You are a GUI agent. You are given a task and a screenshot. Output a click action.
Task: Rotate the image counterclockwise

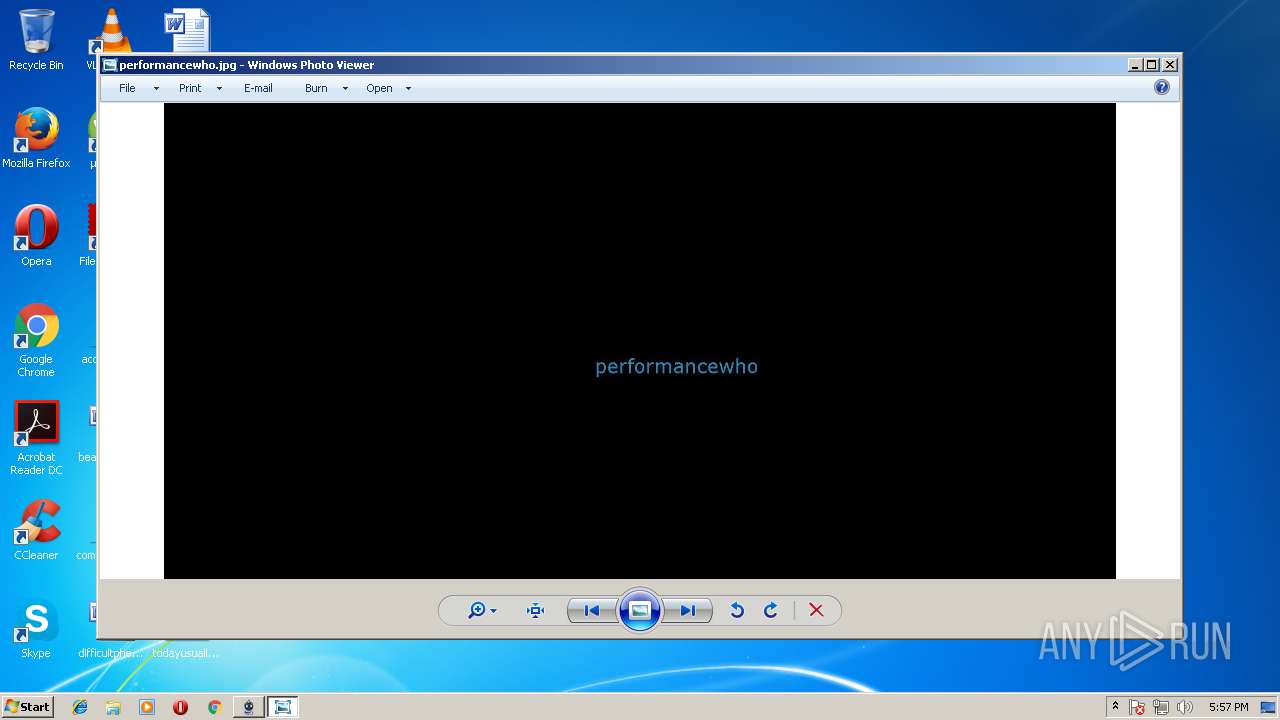point(737,610)
